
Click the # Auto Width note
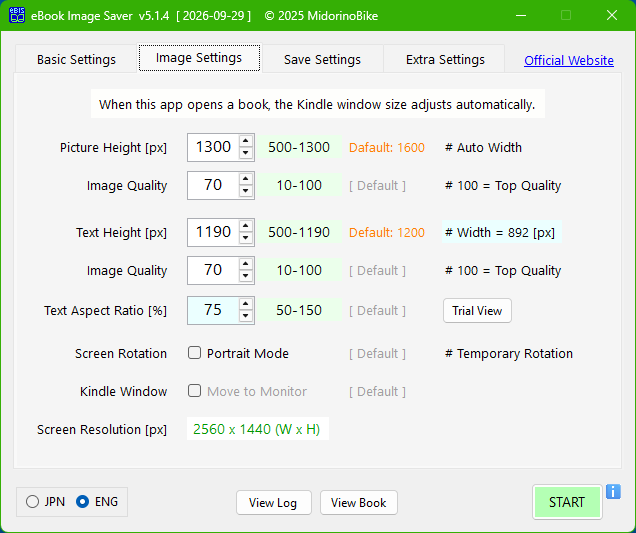tap(483, 148)
